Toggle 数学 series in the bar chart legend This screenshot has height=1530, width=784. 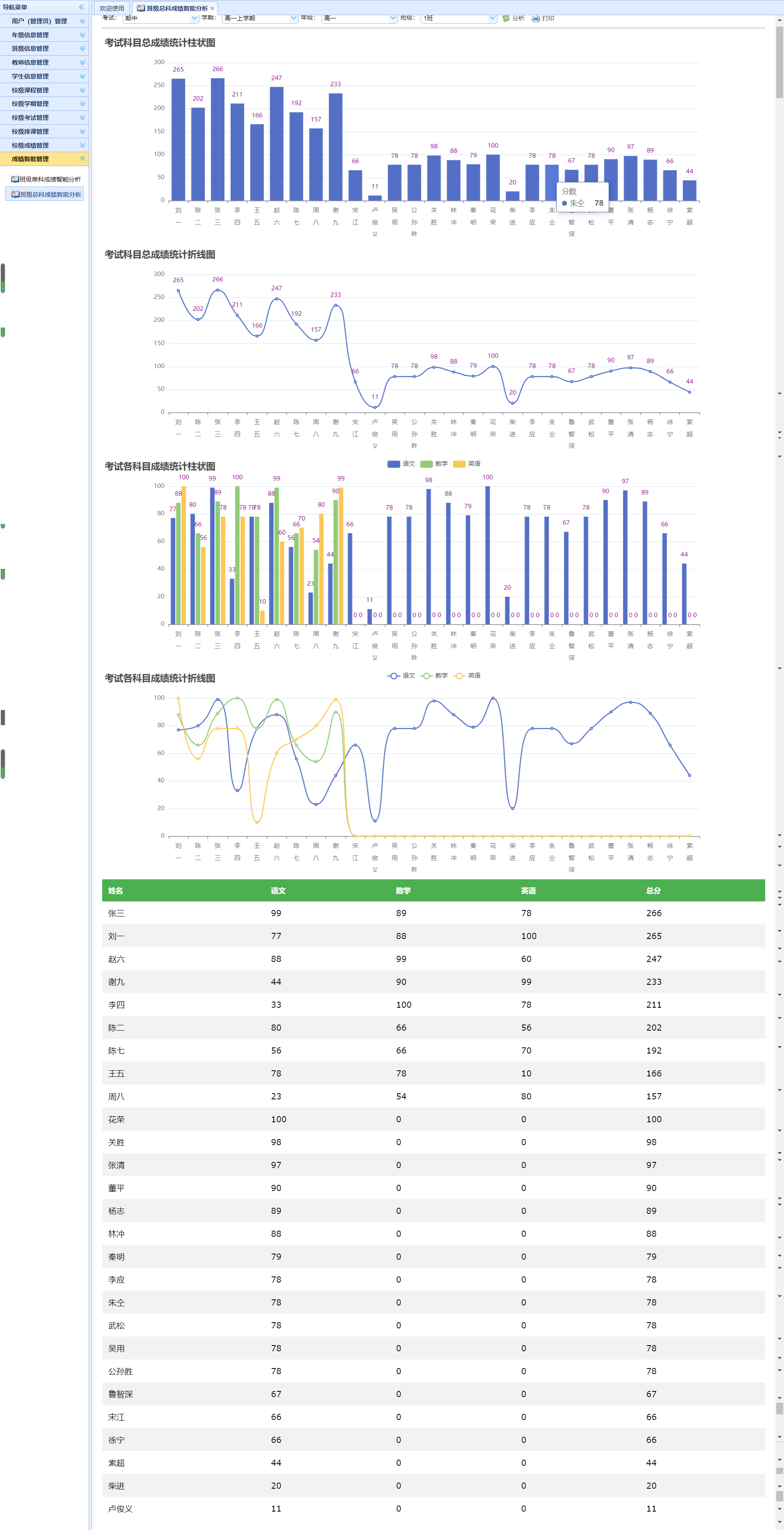[434, 464]
